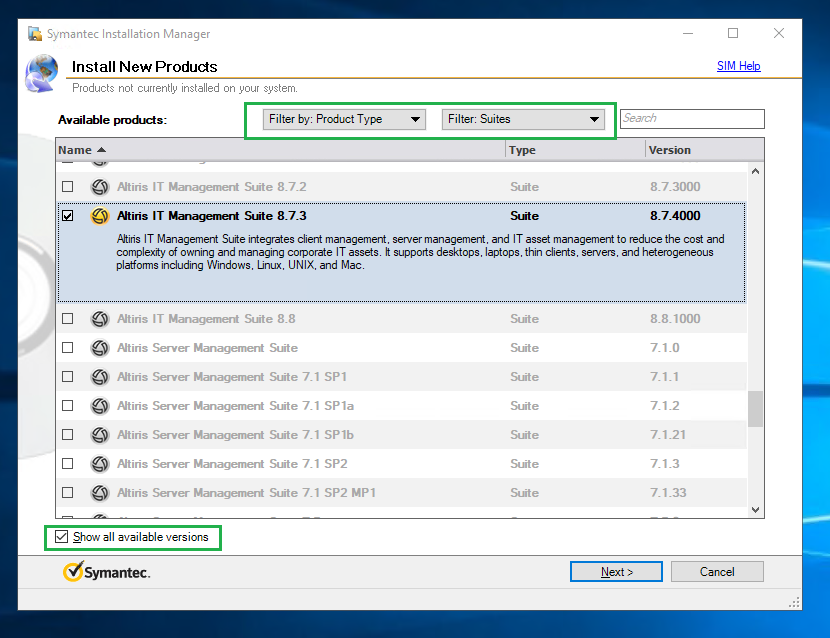Screen dimensions: 830x638
Task: Click version 8.7.4000 cell
Action: (x=675, y=216)
